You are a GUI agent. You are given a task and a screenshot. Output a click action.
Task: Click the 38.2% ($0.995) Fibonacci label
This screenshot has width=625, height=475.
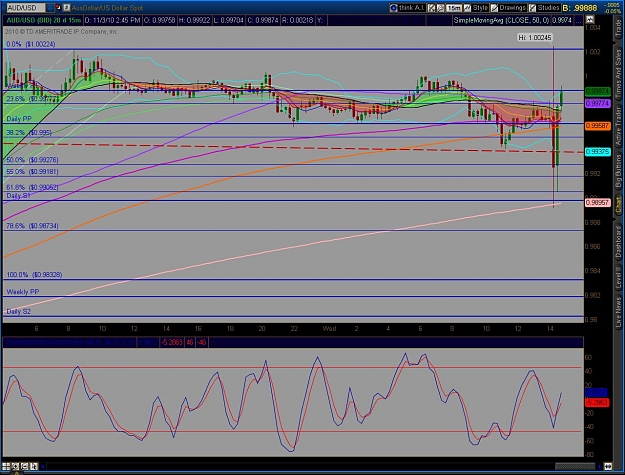pyautogui.click(x=29, y=133)
